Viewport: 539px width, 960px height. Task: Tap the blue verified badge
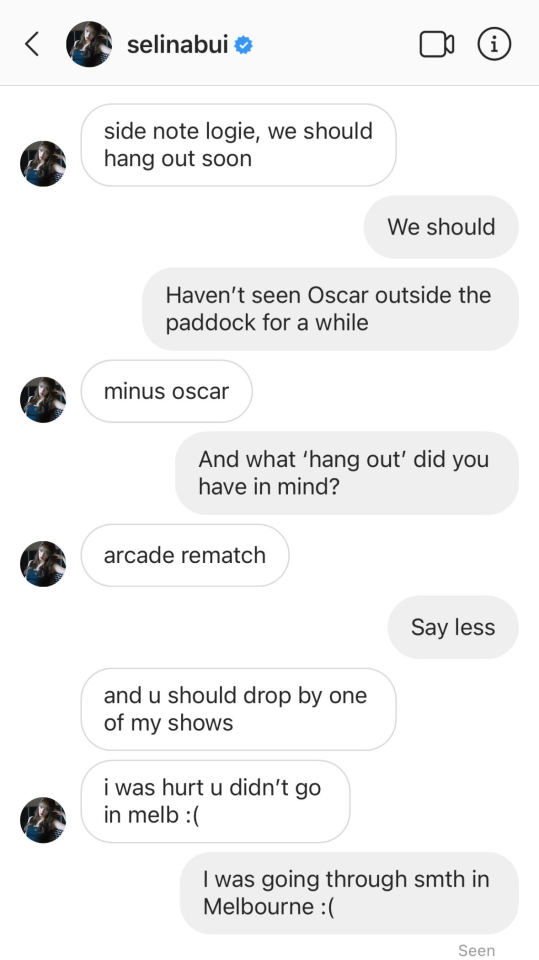244,45
